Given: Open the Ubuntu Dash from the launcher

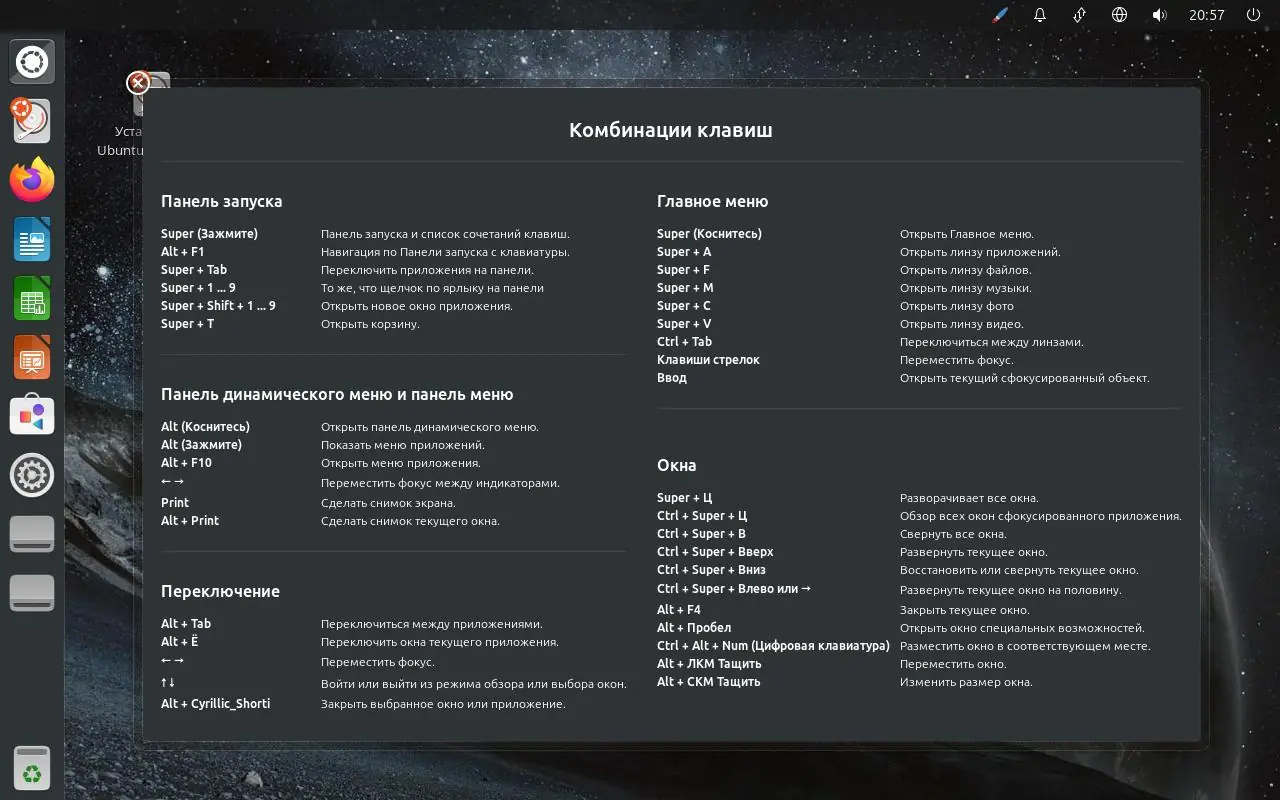Looking at the screenshot, I should click(32, 62).
